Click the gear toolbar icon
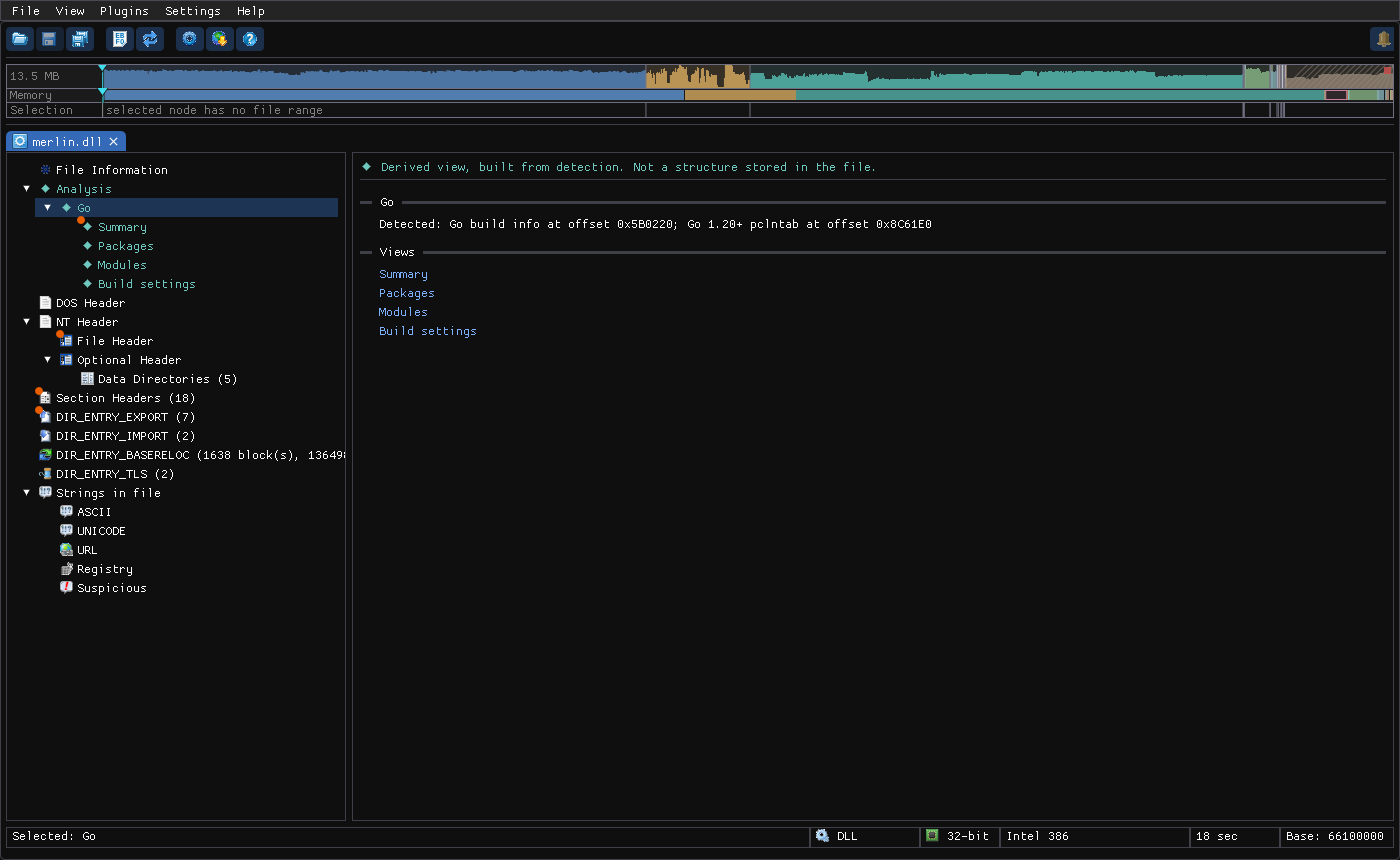 [190, 39]
